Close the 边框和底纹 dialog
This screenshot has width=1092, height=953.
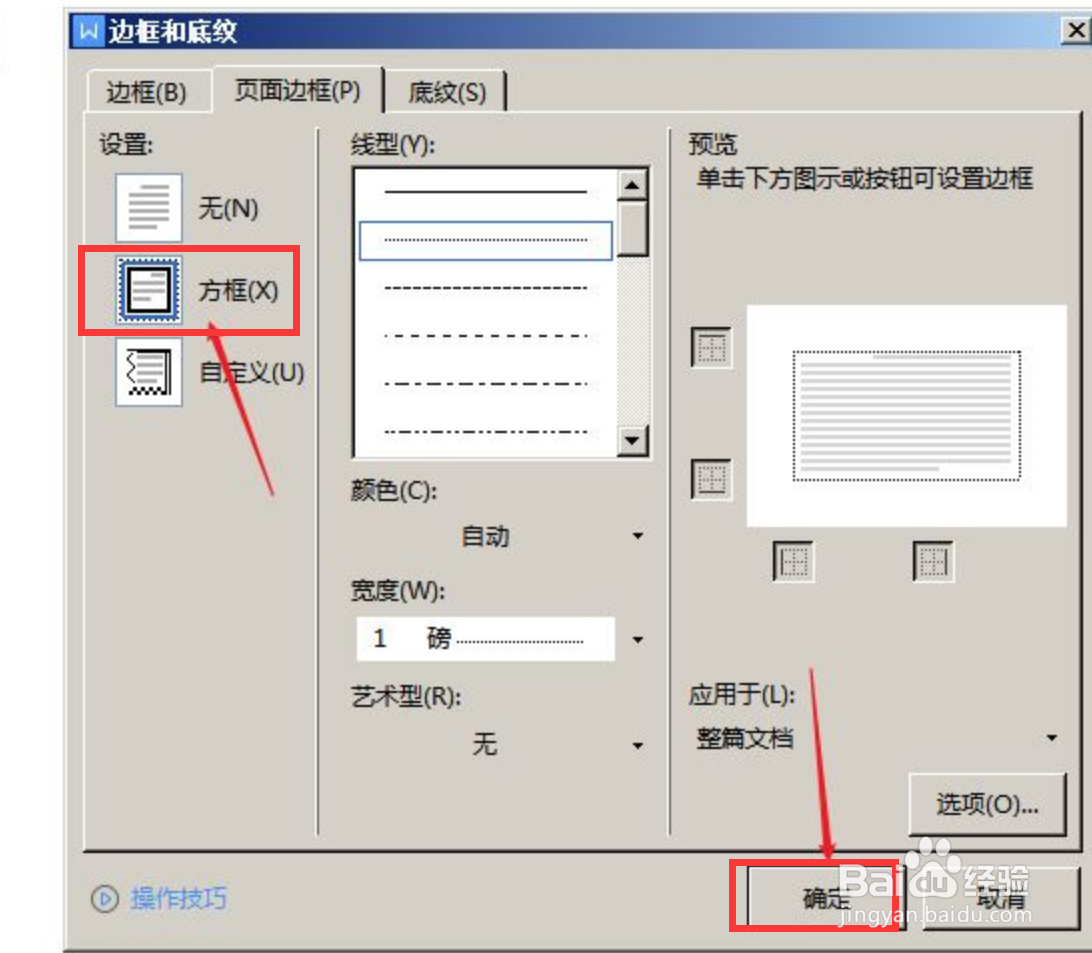[1075, 31]
